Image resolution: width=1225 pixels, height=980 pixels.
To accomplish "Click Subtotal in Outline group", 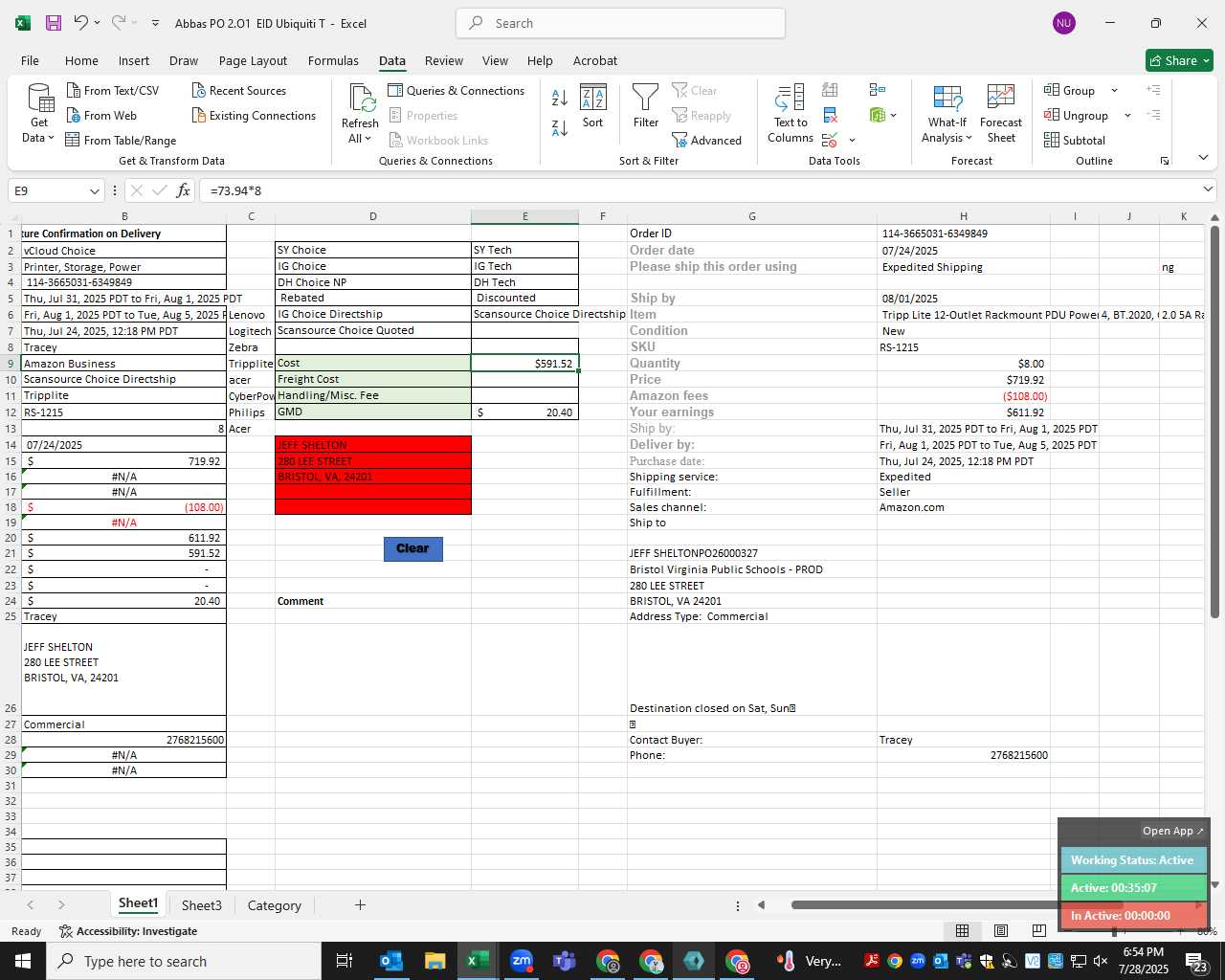I will pos(1074,141).
